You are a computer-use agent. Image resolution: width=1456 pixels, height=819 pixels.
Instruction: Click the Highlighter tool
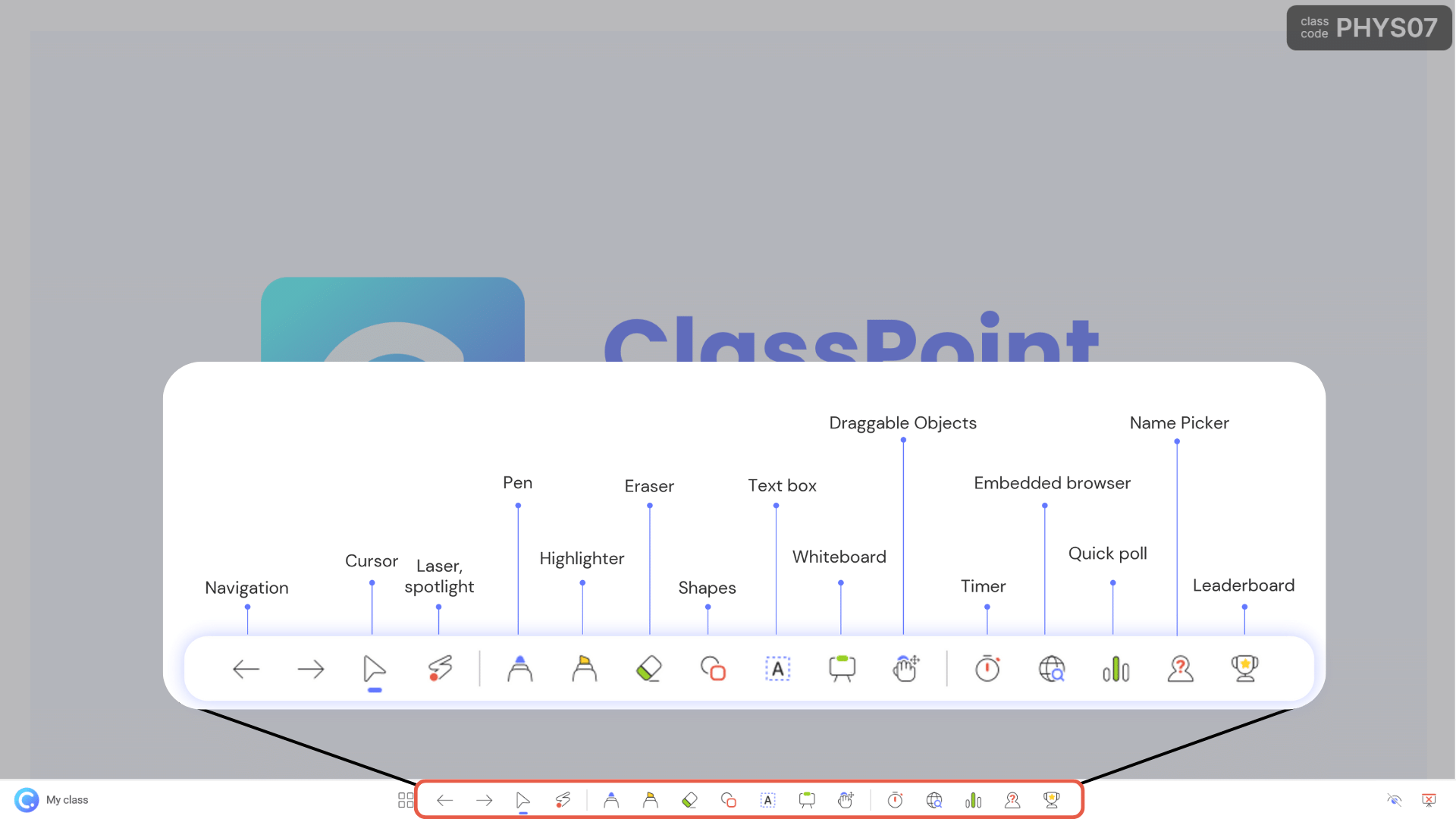(650, 800)
